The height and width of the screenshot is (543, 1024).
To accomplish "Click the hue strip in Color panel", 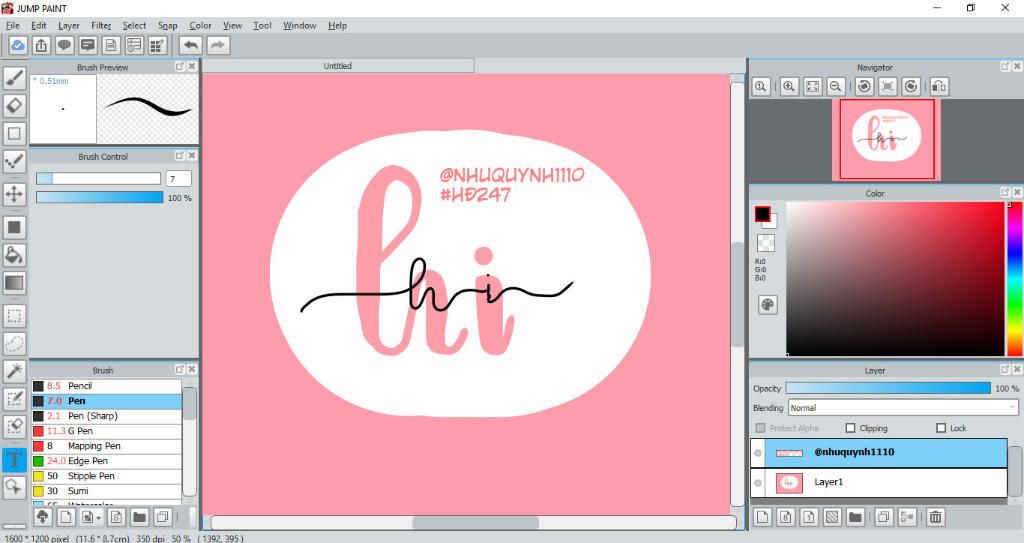I will point(1015,278).
